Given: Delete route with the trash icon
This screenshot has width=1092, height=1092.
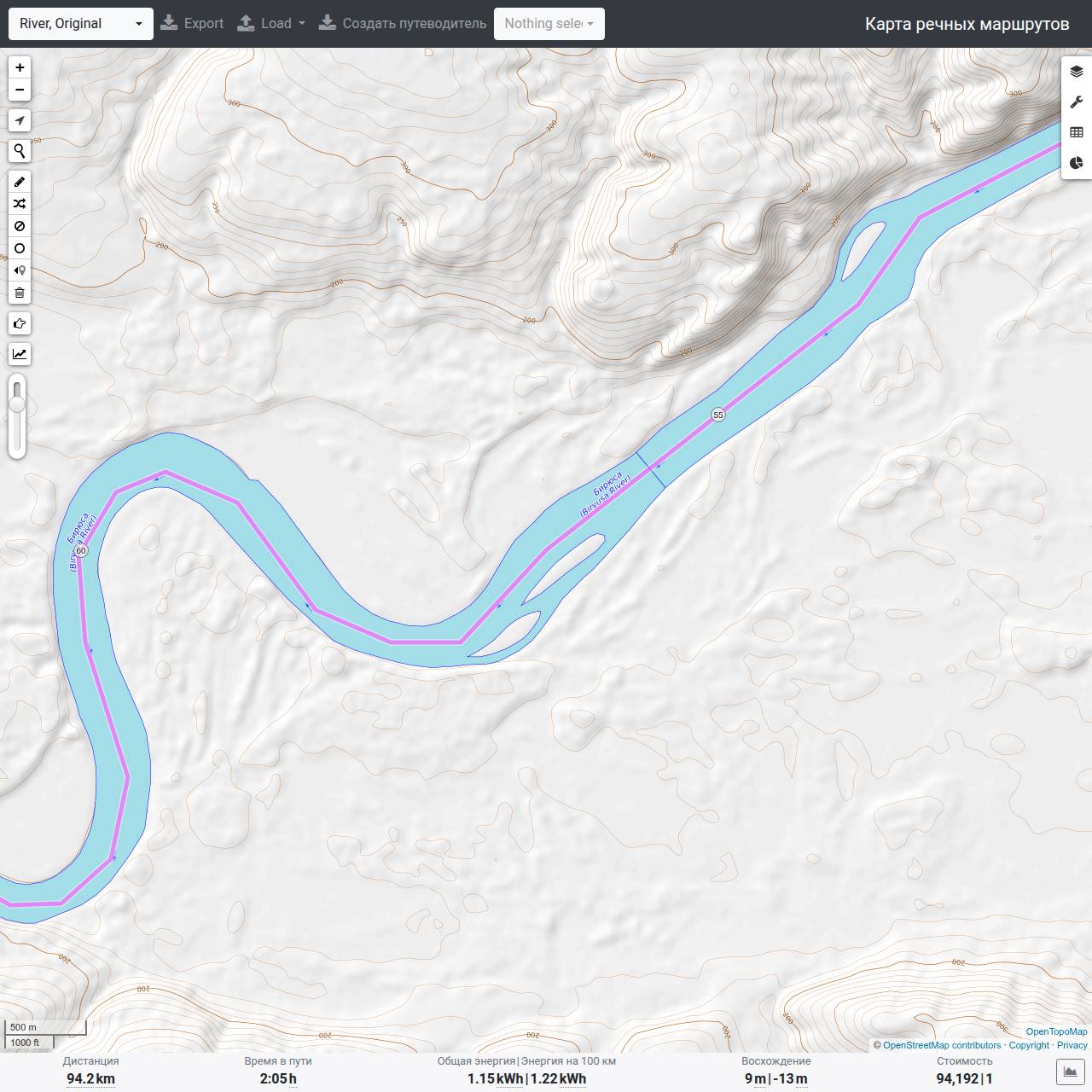Looking at the screenshot, I should click(x=20, y=293).
